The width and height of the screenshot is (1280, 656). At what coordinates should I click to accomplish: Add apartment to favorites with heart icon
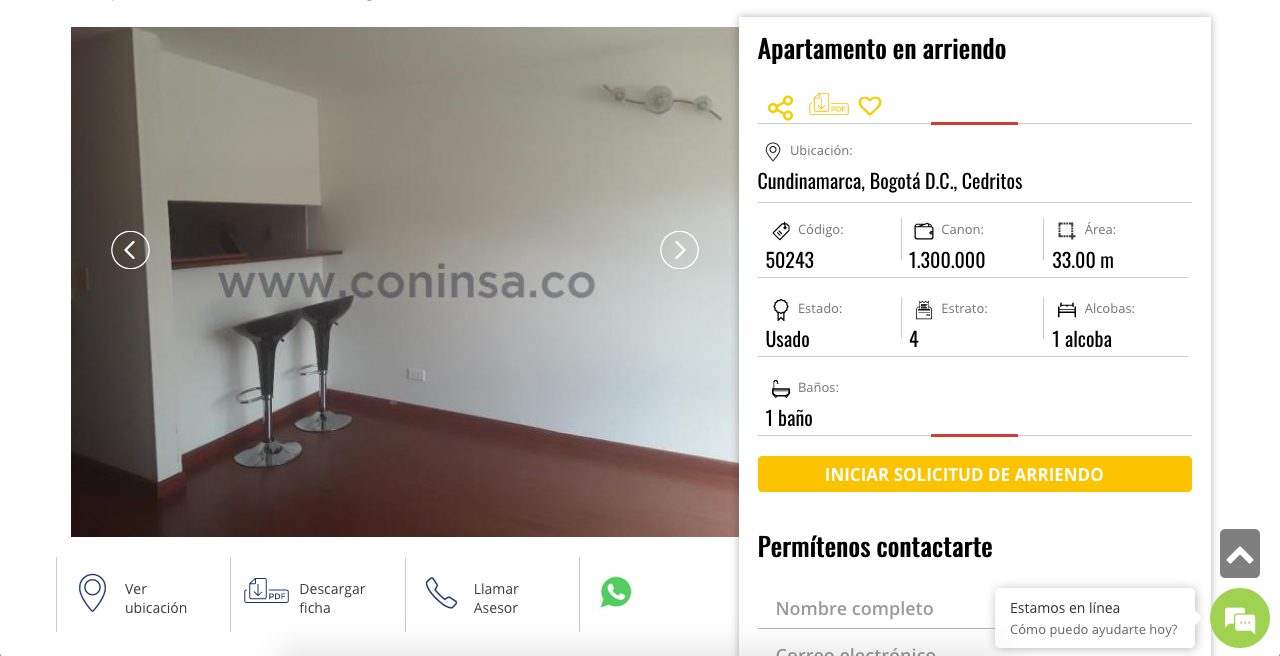870,105
